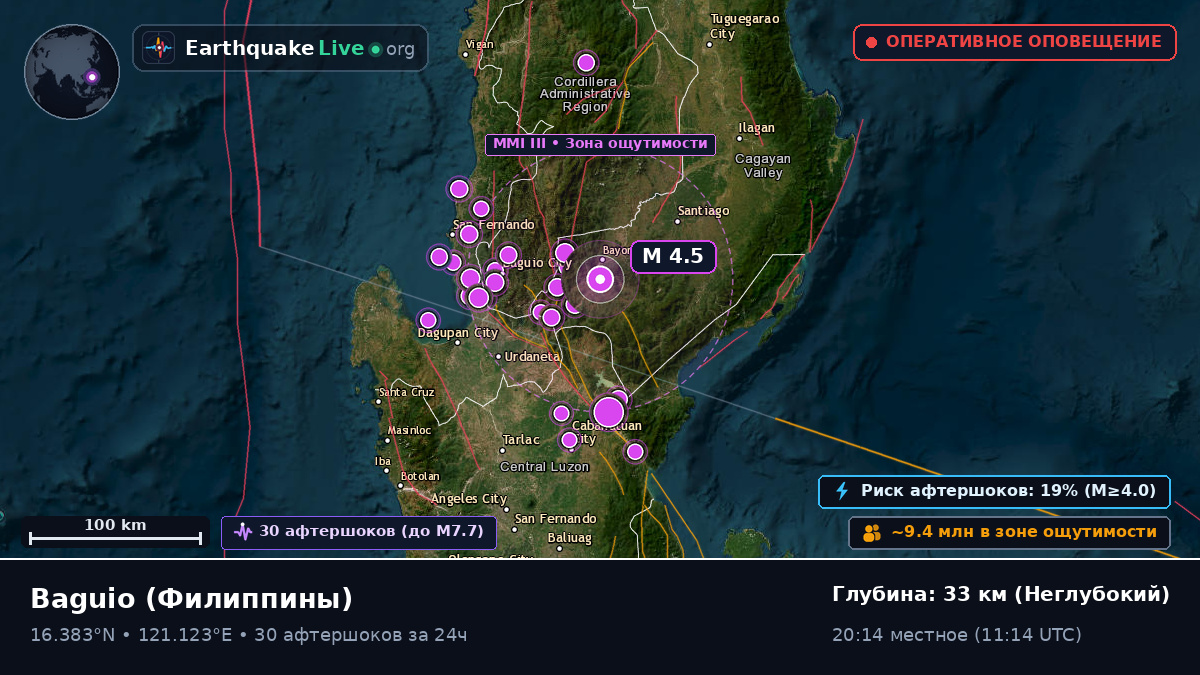
Task: Click the Botolan town label
Action: tap(420, 476)
